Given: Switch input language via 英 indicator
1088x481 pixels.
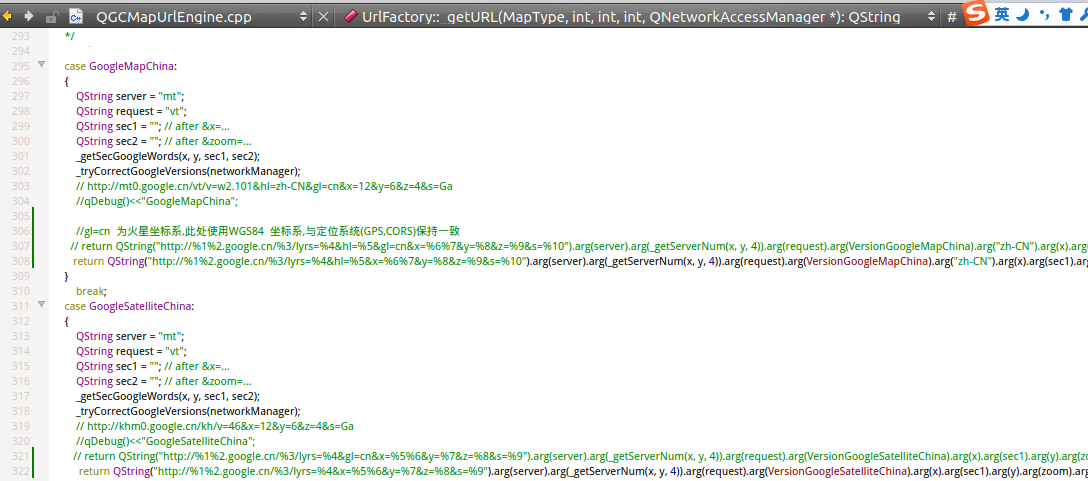Looking at the screenshot, I should pos(1002,14).
